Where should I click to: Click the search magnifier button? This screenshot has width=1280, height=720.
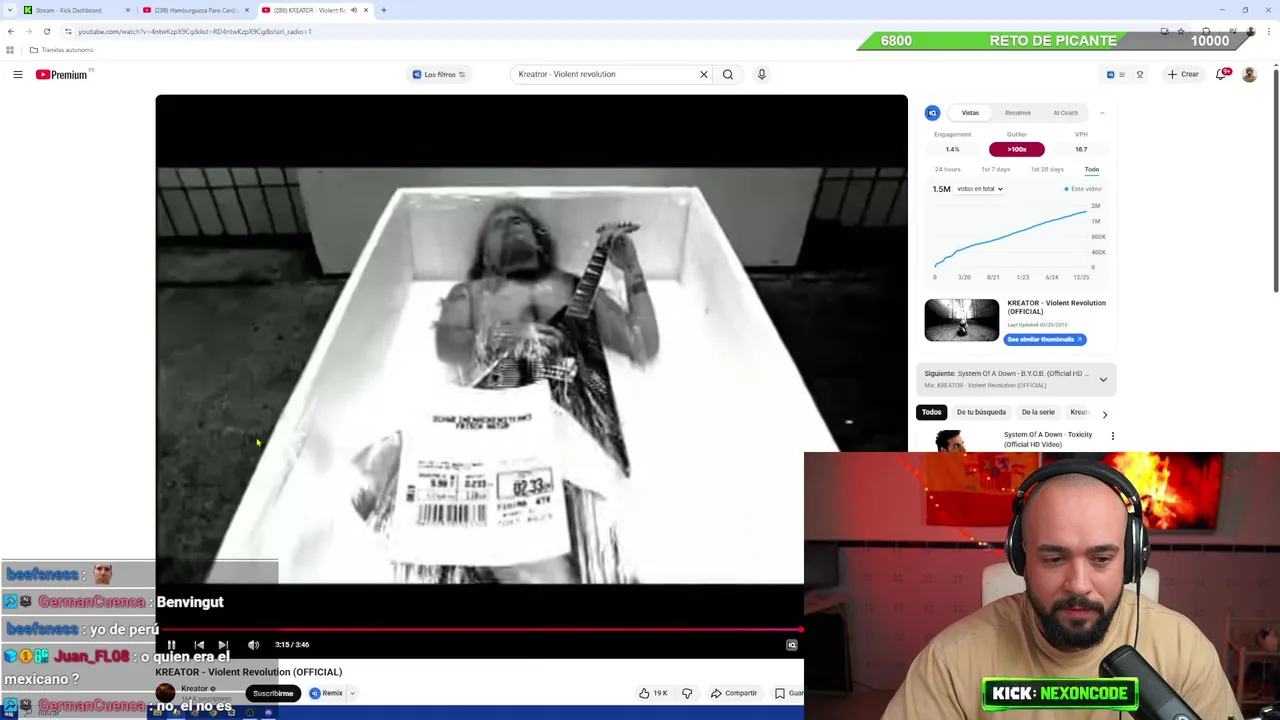point(728,74)
